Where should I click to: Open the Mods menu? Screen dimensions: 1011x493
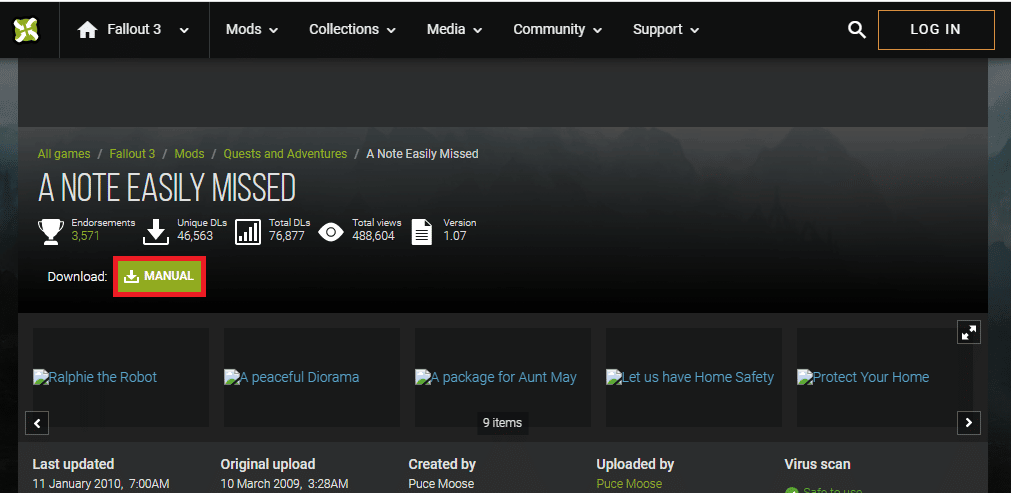pyautogui.click(x=251, y=30)
